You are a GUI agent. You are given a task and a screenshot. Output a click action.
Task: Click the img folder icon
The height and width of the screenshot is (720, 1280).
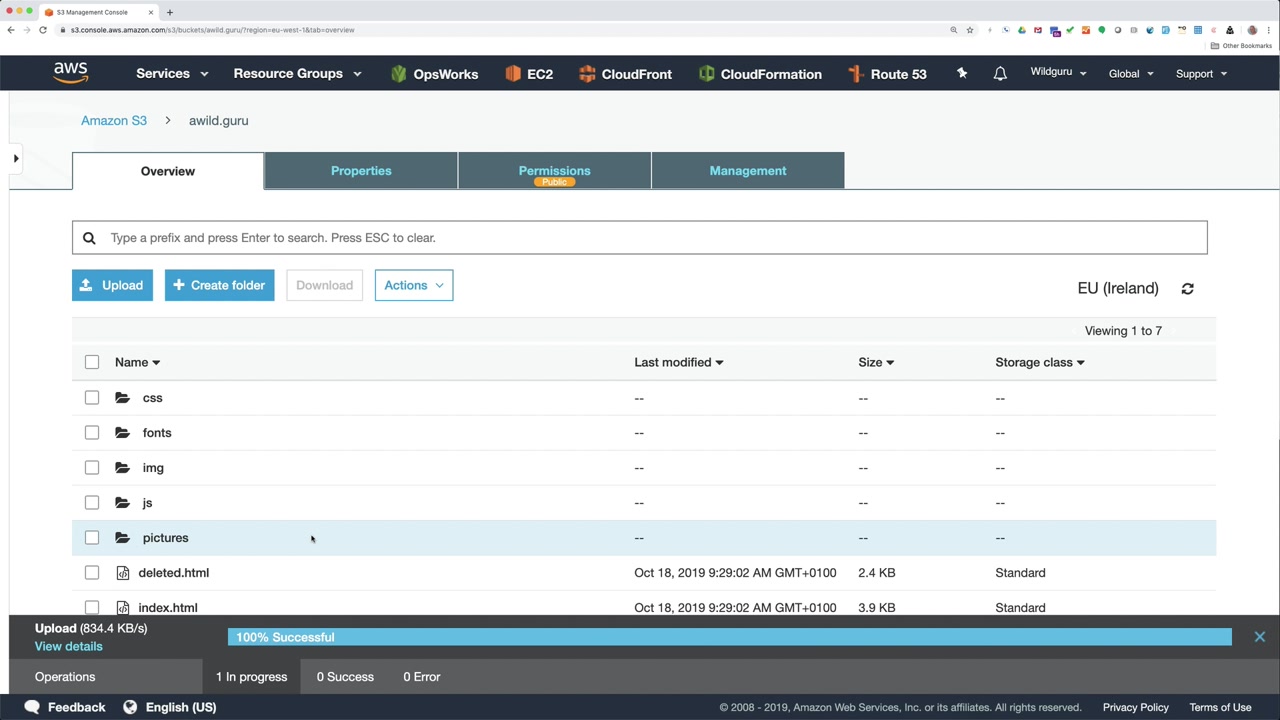(122, 468)
